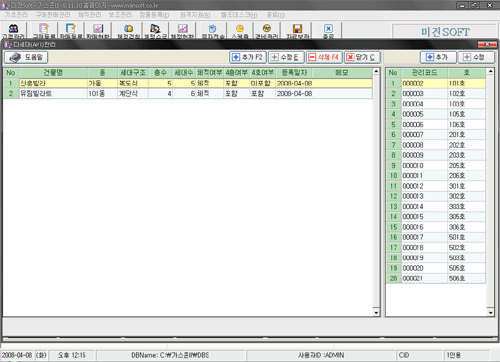Open 체적수금 collection toolbar icon
The height and width of the screenshot is (362, 500).
point(155,31)
